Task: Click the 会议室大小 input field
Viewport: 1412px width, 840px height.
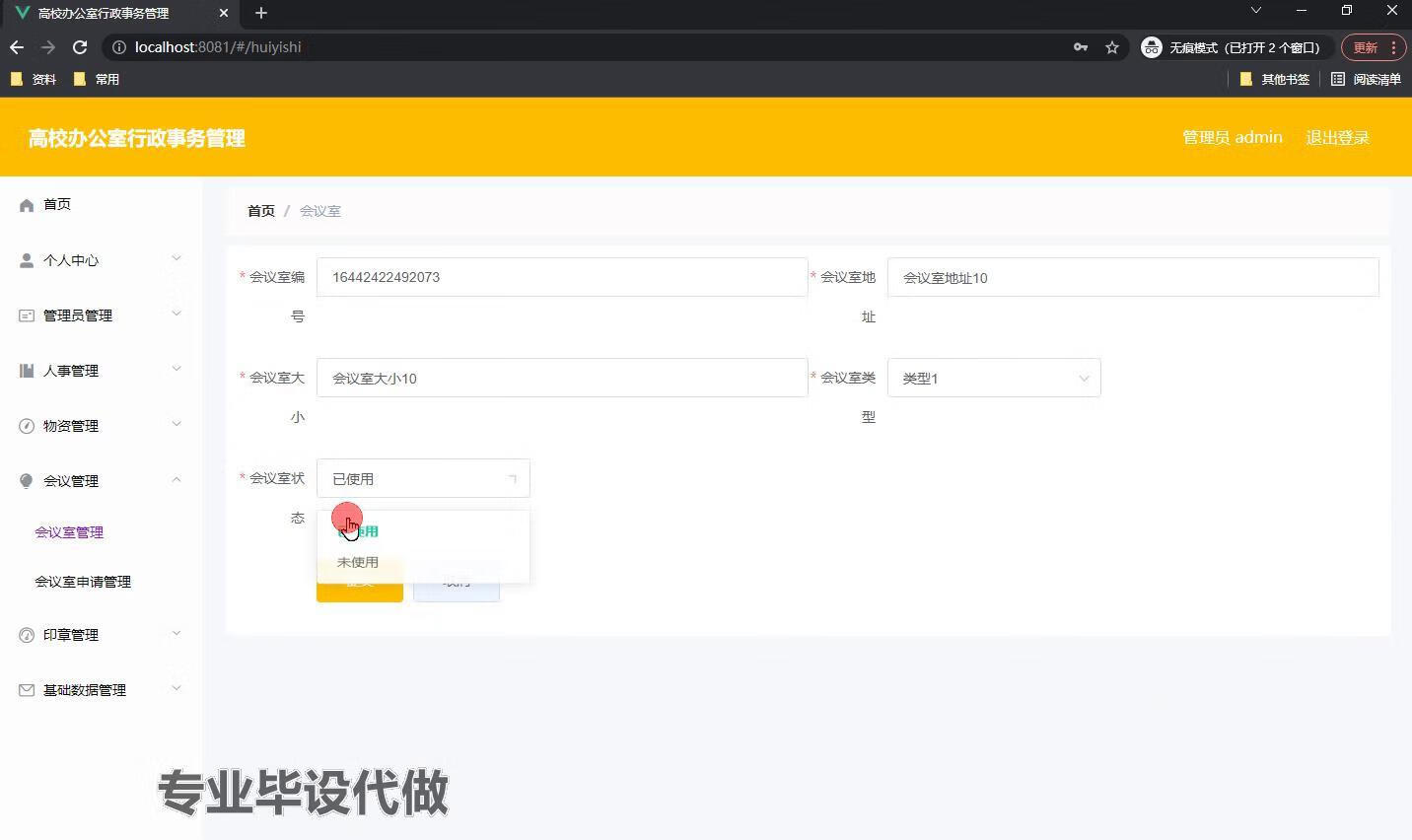Action: [562, 379]
